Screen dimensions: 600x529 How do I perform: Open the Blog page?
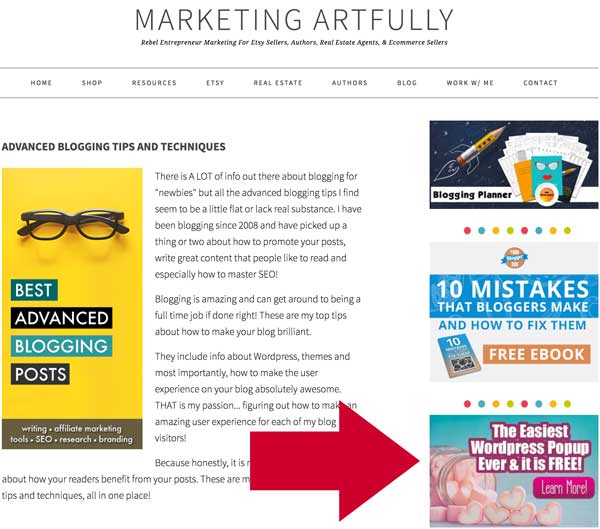pos(407,83)
